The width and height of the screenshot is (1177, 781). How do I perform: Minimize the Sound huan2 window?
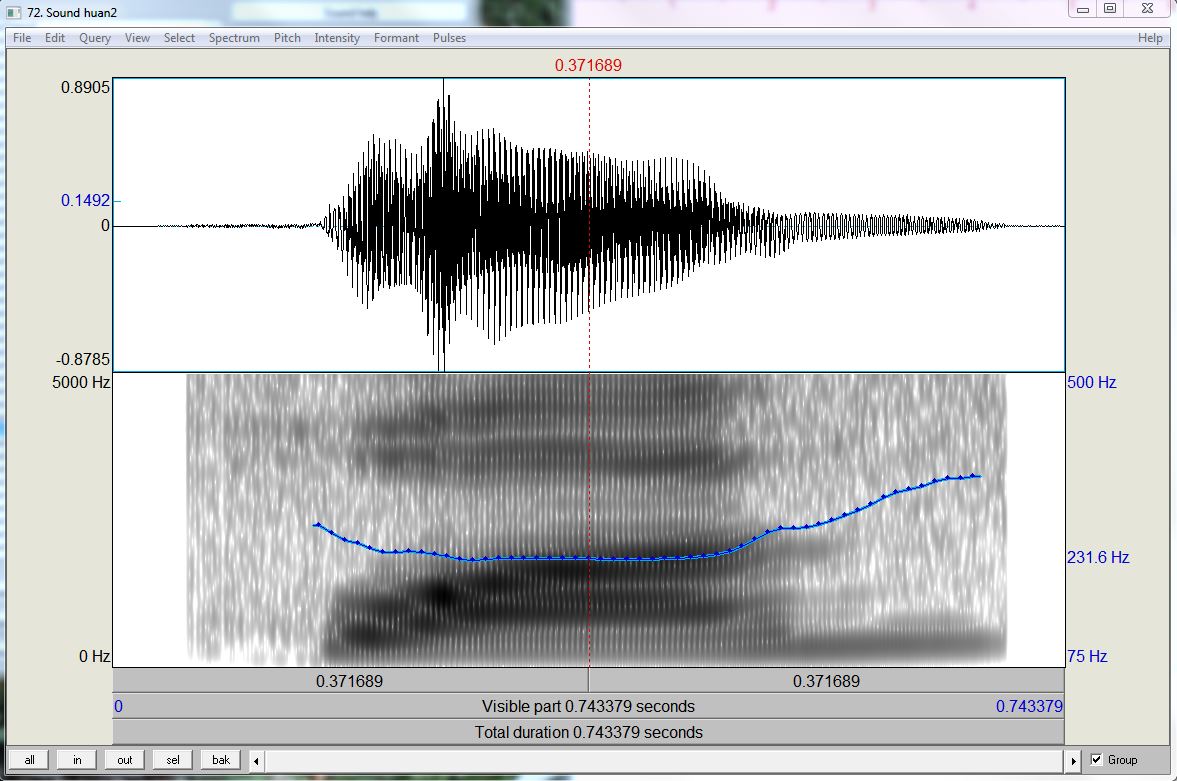1083,9
